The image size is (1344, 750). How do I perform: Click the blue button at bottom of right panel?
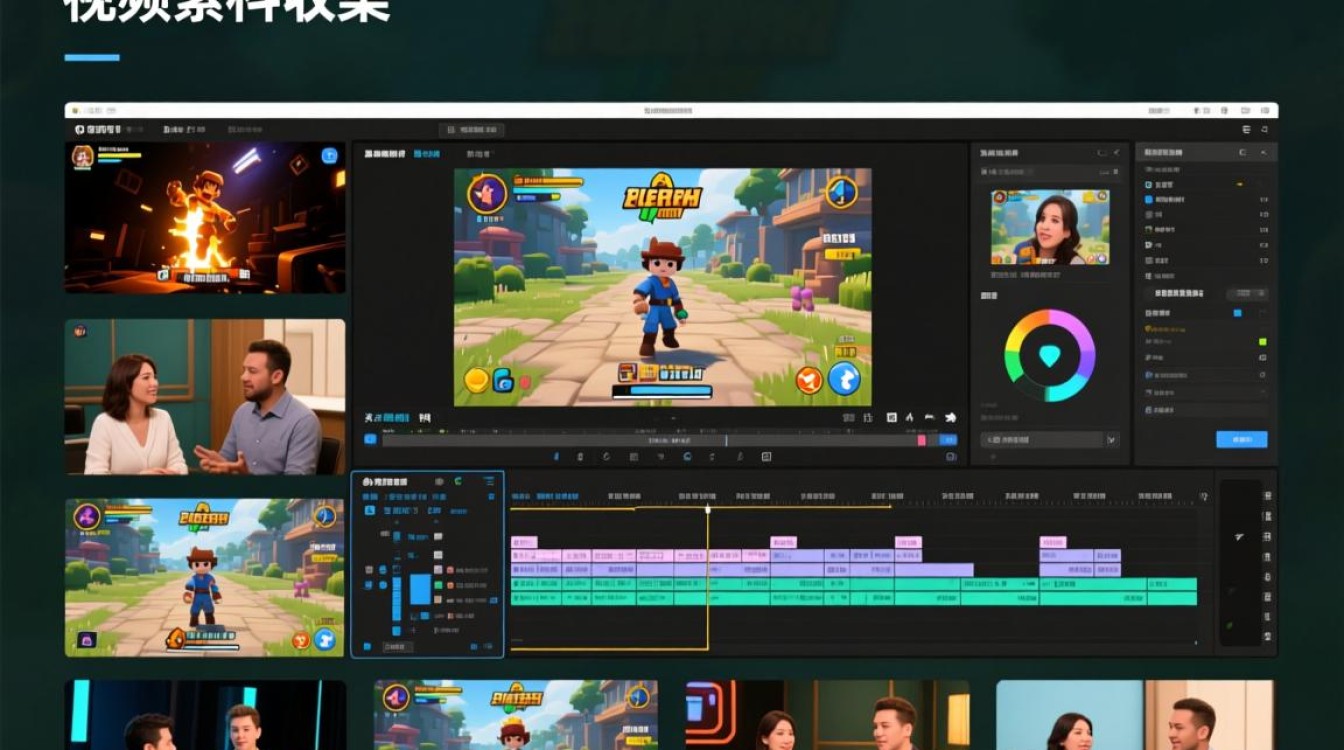[x=1241, y=439]
